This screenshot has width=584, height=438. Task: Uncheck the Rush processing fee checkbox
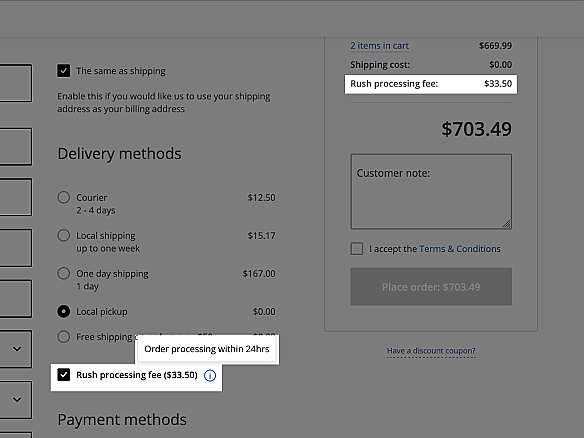click(x=64, y=375)
